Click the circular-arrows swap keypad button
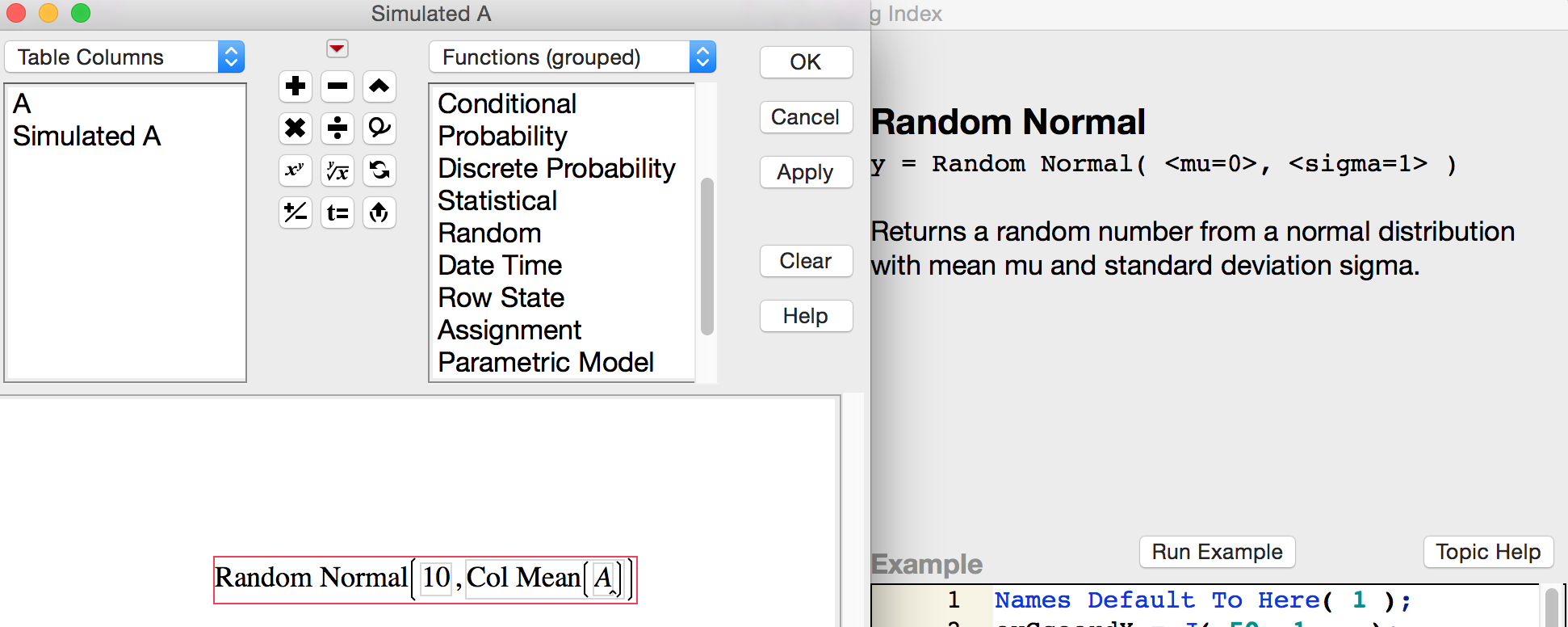Image resolution: width=1568 pixels, height=627 pixels. point(379,170)
